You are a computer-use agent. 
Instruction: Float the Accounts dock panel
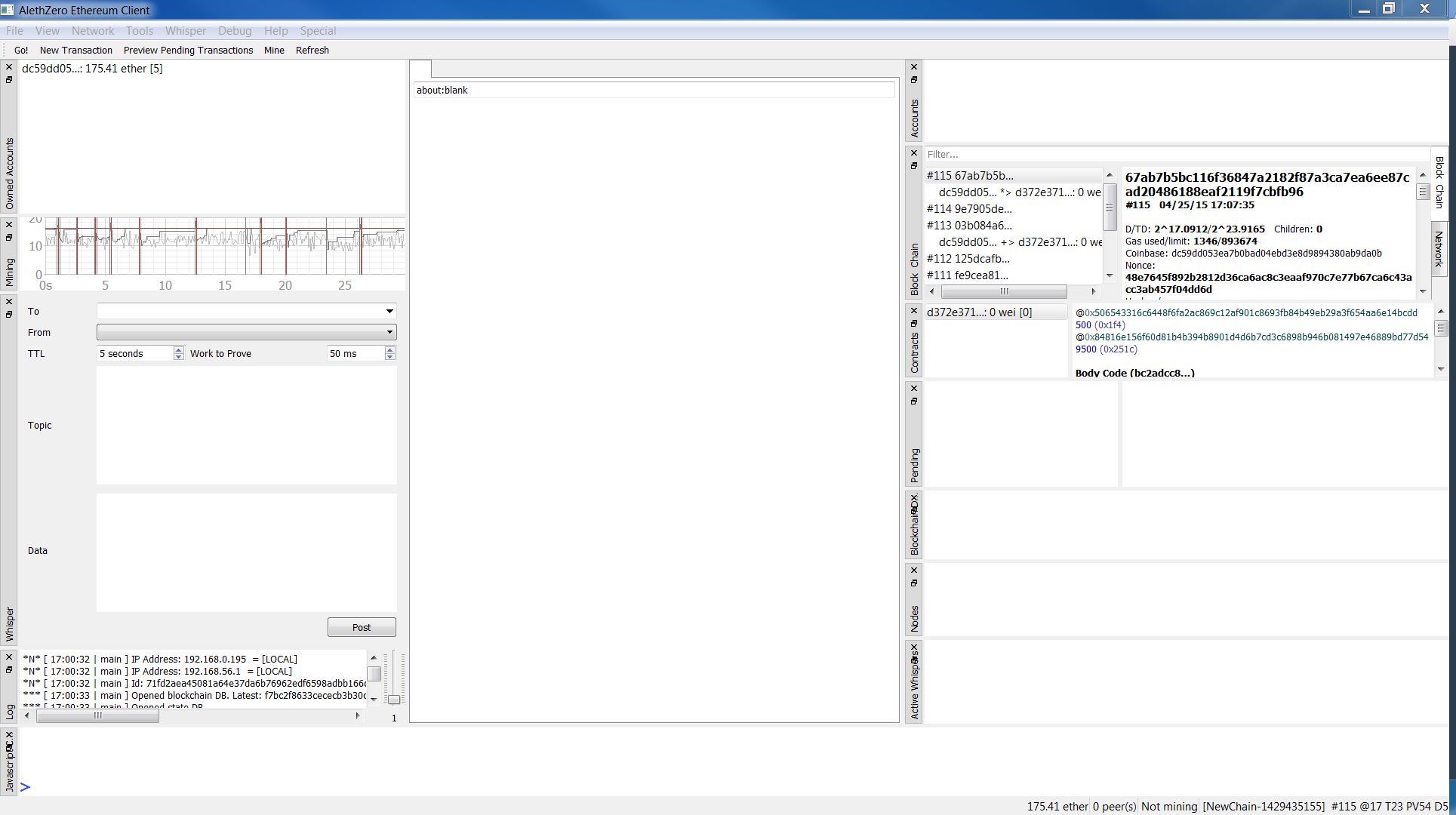point(914,79)
